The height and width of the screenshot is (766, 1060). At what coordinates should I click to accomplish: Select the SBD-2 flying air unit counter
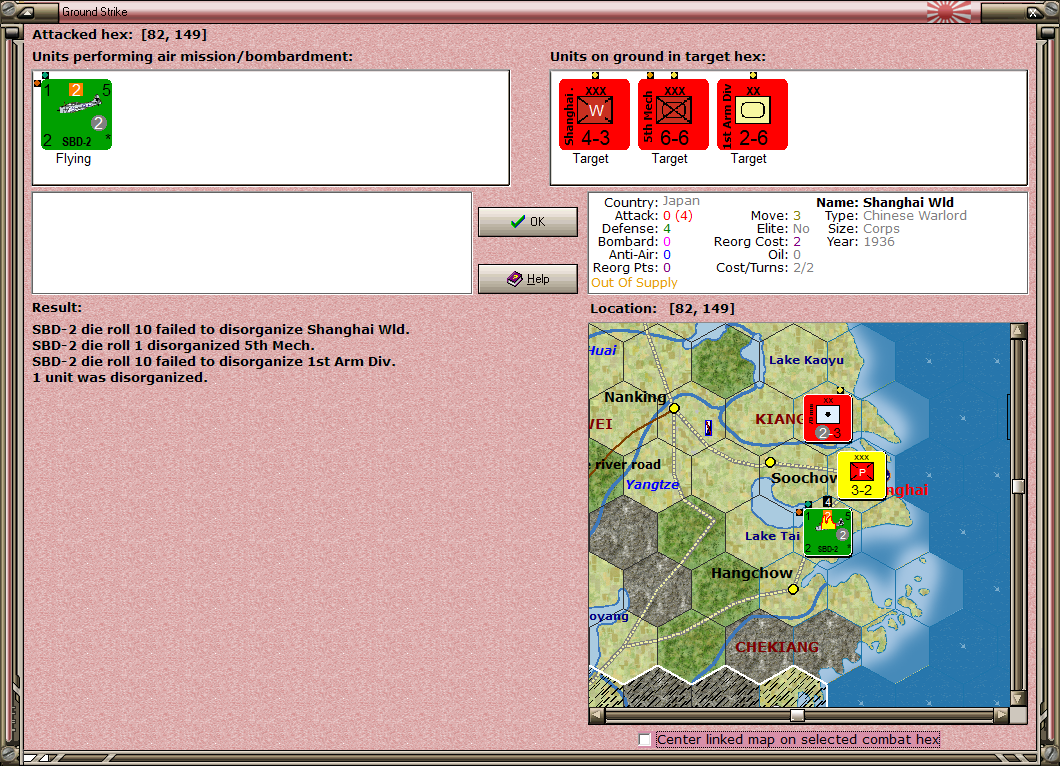point(76,114)
